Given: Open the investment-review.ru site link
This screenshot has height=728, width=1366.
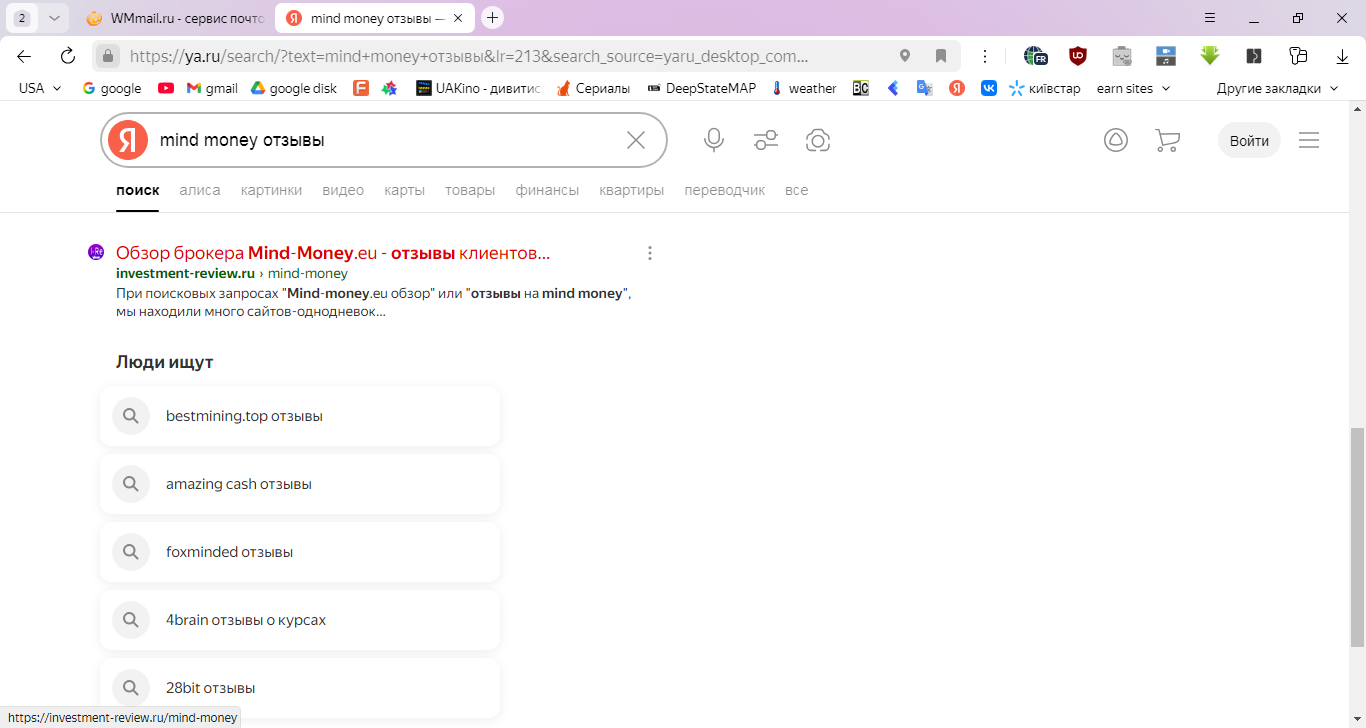Looking at the screenshot, I should (185, 273).
